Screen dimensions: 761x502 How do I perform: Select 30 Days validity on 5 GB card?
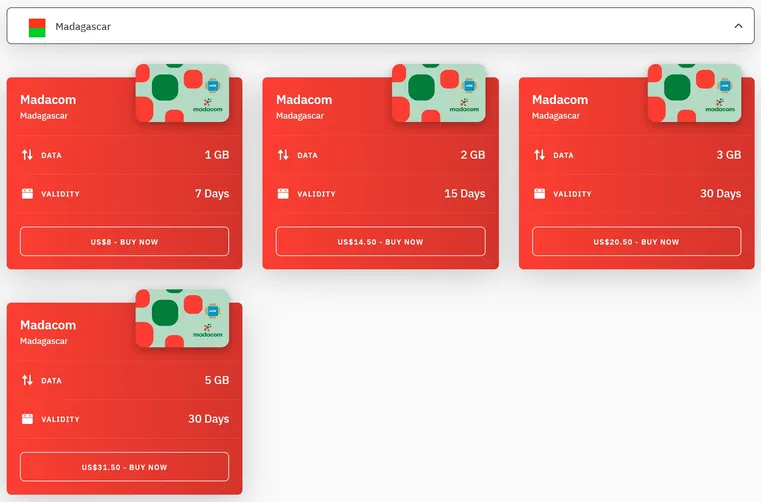pos(208,419)
